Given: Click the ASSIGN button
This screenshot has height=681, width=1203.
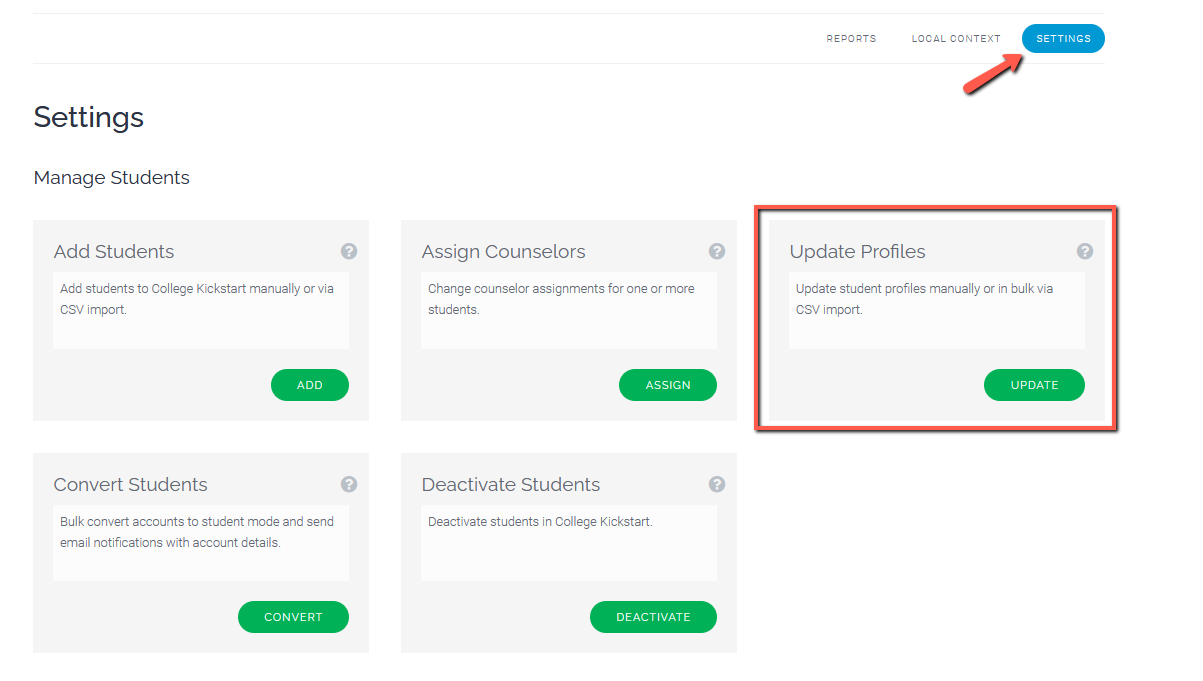Looking at the screenshot, I should [668, 385].
